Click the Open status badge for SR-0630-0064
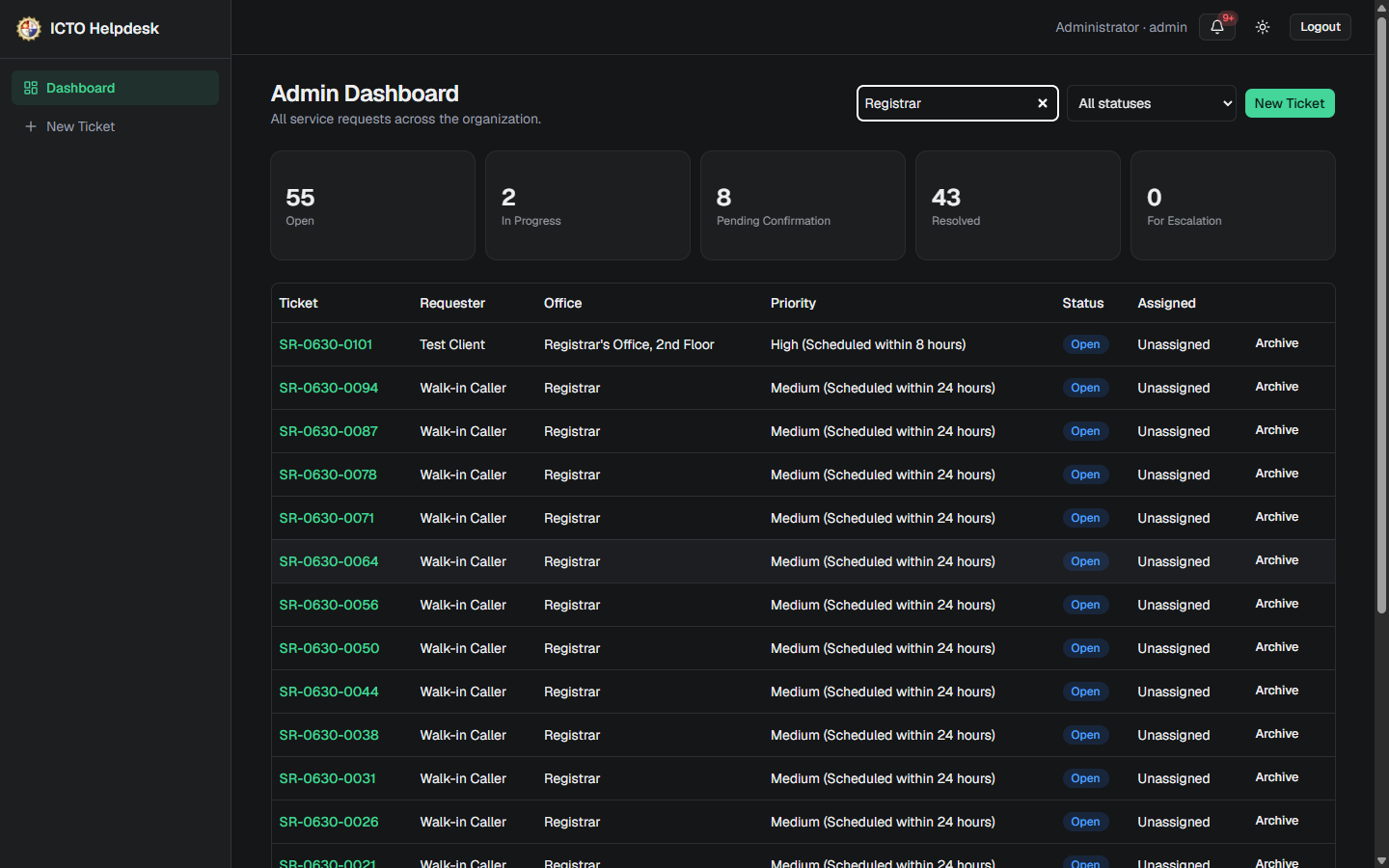 pyautogui.click(x=1085, y=561)
